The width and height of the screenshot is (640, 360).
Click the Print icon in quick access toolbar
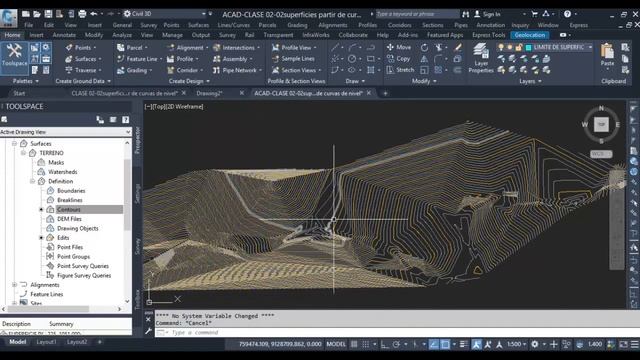click(x=82, y=14)
